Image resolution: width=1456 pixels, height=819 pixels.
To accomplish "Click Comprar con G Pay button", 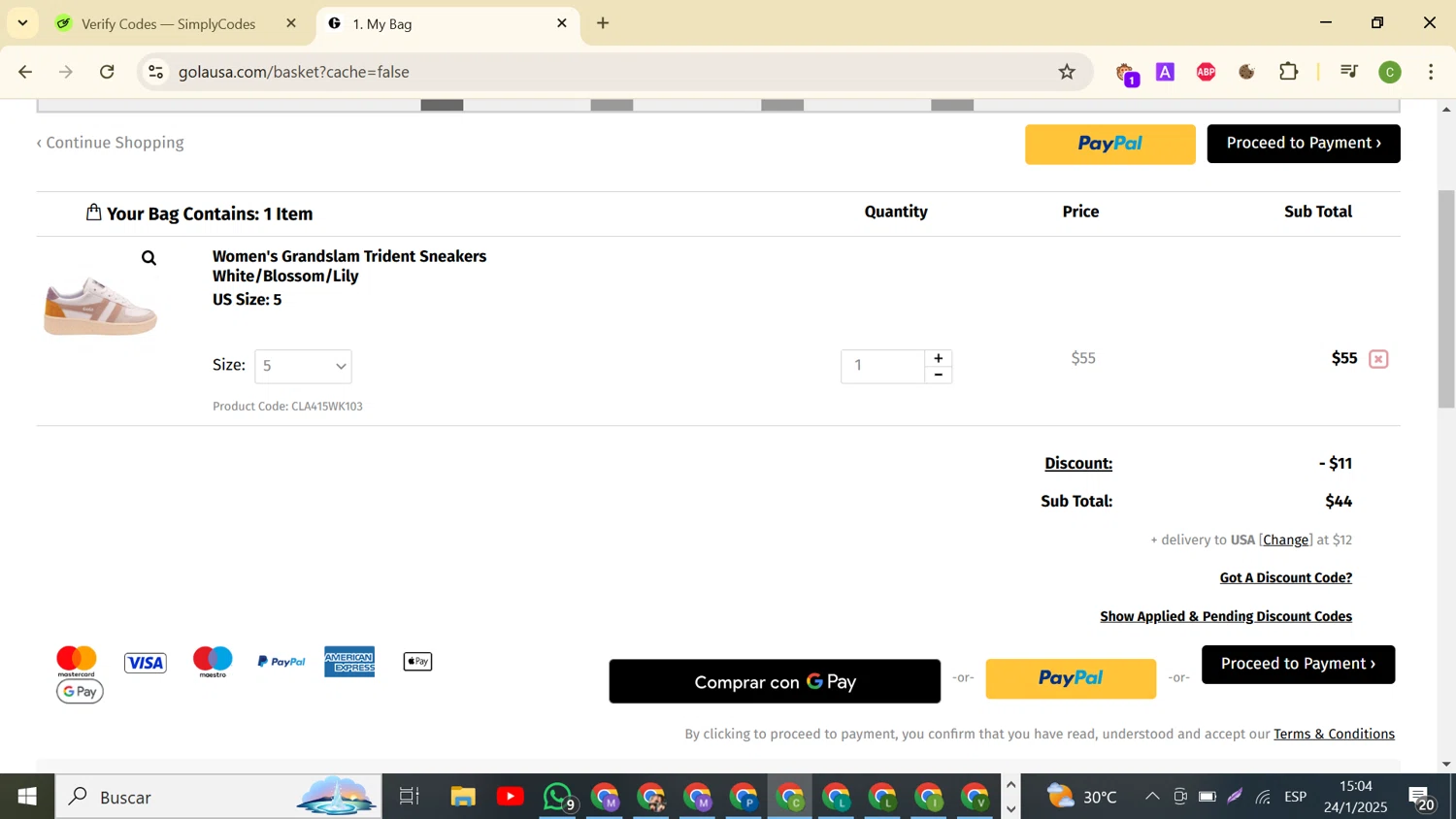I will pos(775,682).
